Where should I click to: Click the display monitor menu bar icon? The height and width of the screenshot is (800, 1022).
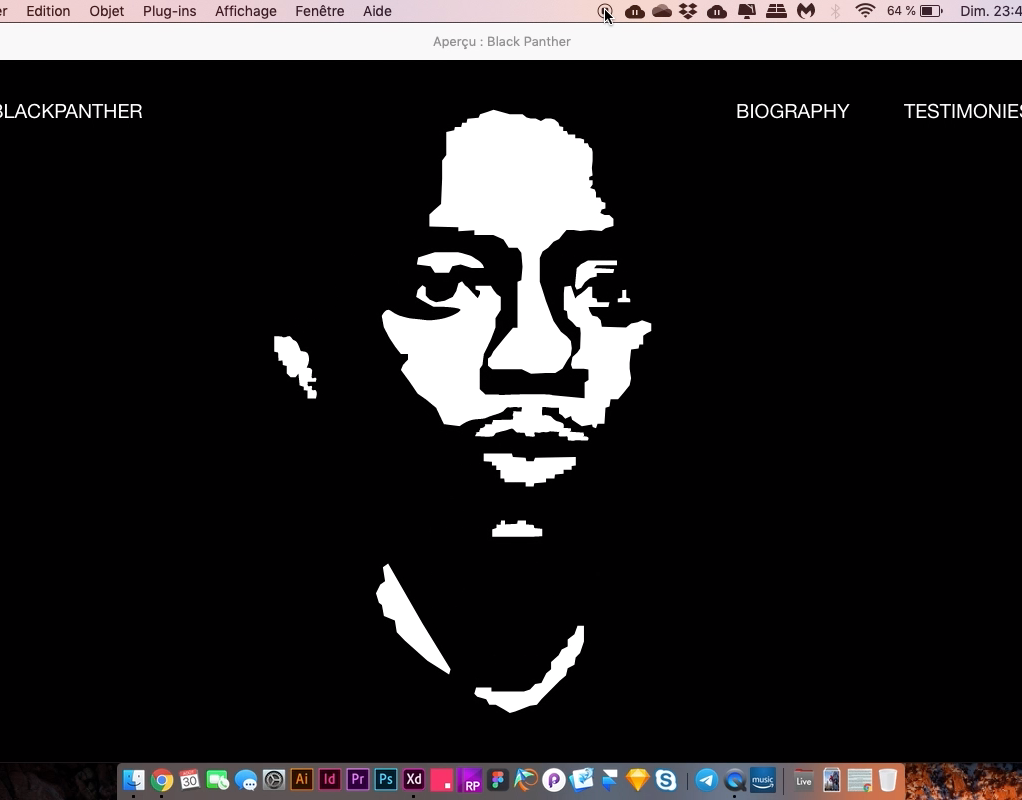(746, 11)
